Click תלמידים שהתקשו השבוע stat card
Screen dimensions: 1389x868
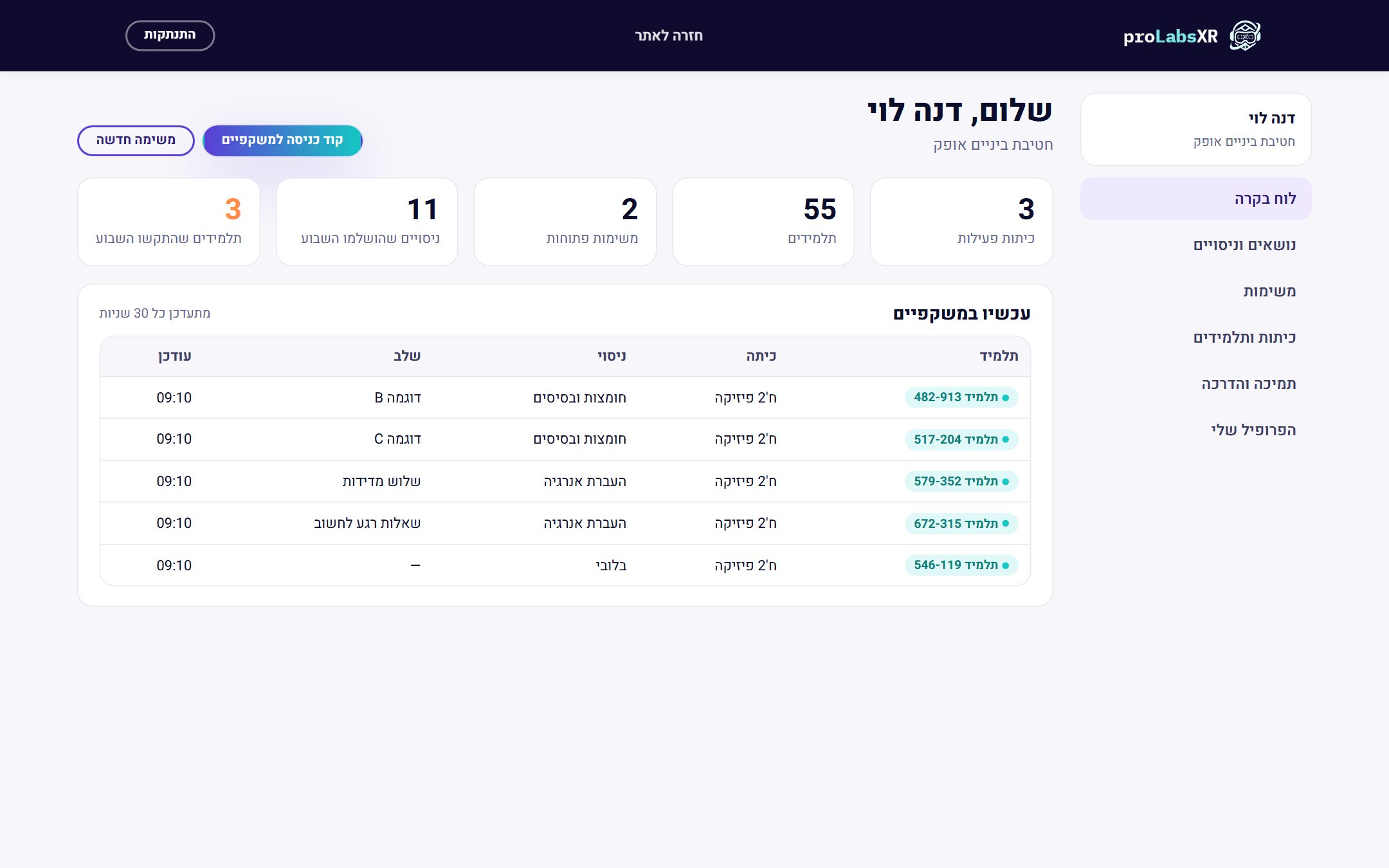tap(168, 222)
